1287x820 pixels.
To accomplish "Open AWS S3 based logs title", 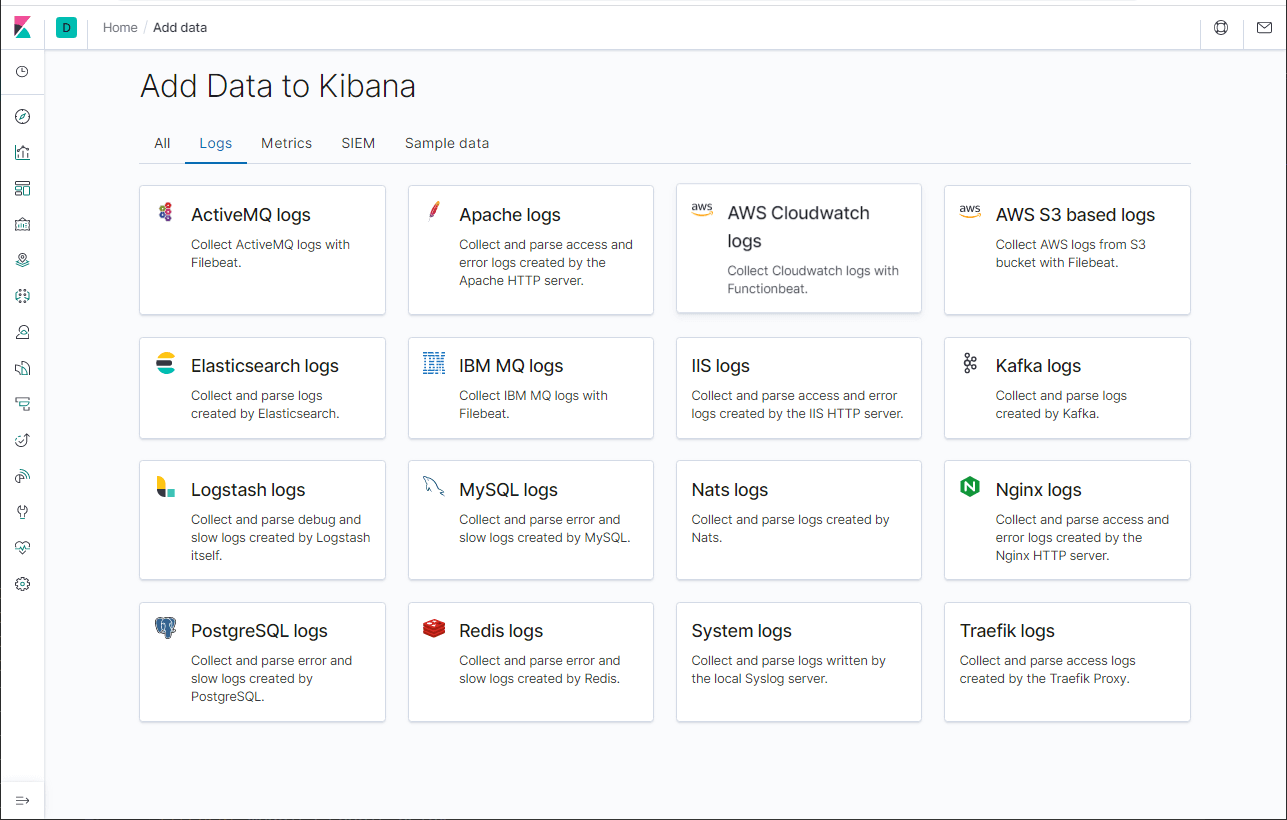I will pos(1075,215).
